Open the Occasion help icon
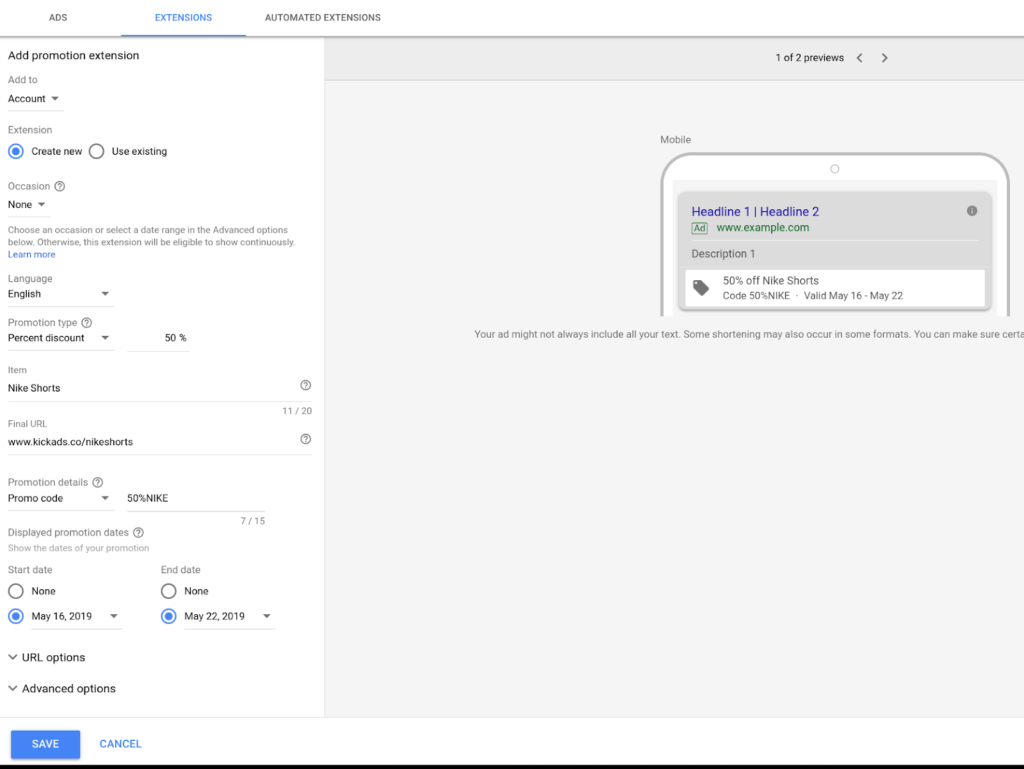 [59, 186]
